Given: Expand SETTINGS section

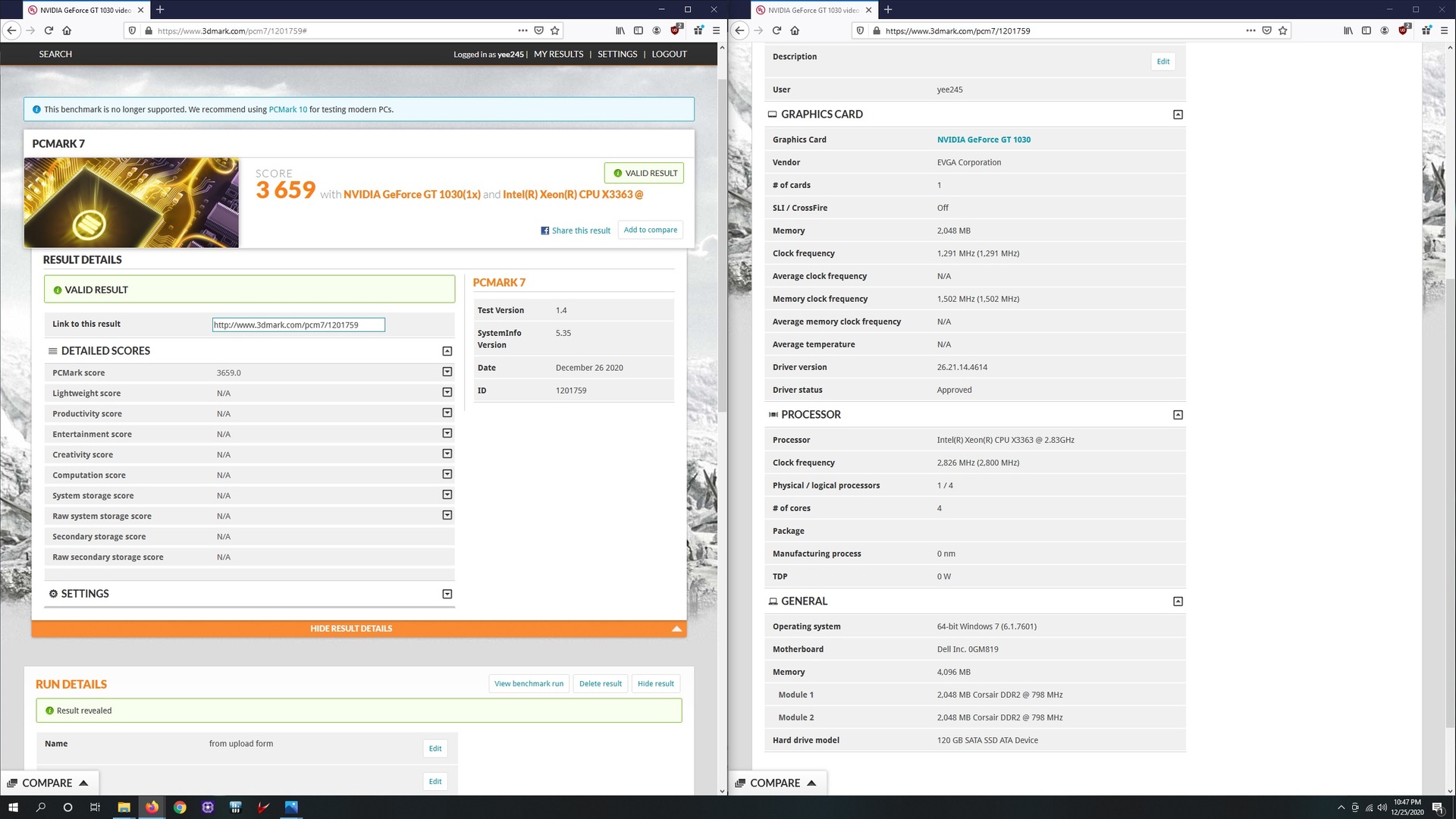Looking at the screenshot, I should [x=447, y=594].
